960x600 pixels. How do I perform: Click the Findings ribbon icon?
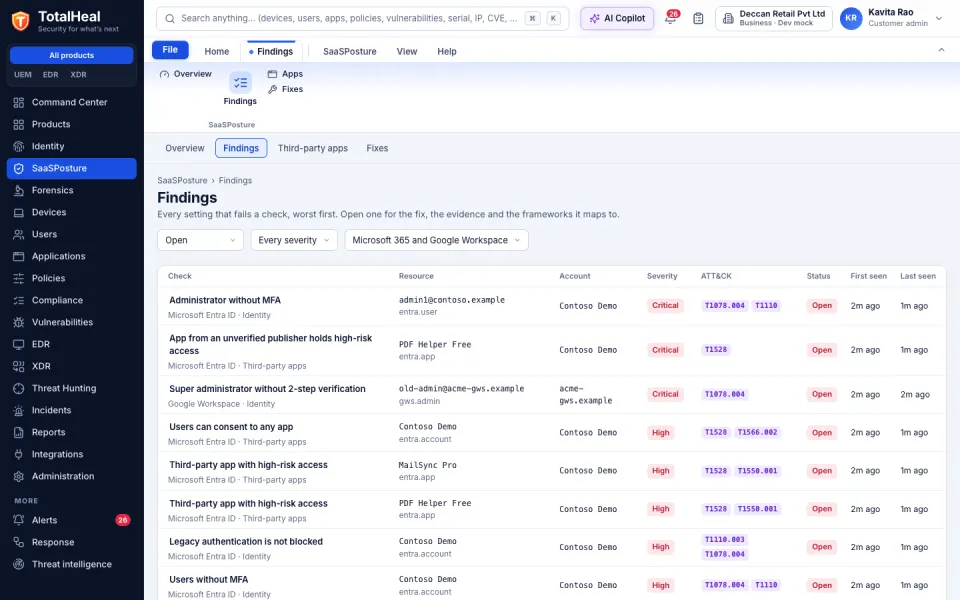240,89
